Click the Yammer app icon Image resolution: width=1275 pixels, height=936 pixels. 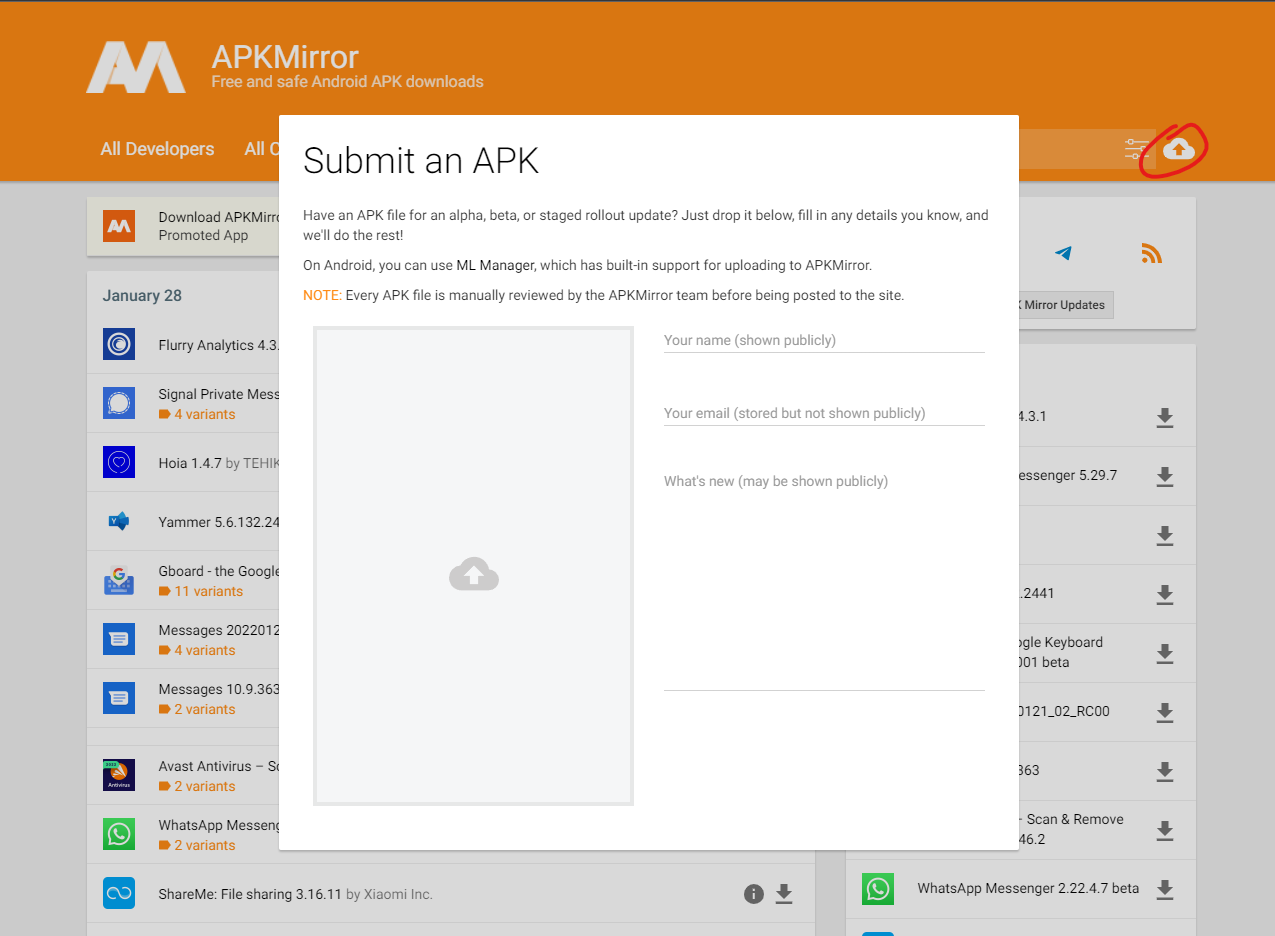pyautogui.click(x=119, y=521)
